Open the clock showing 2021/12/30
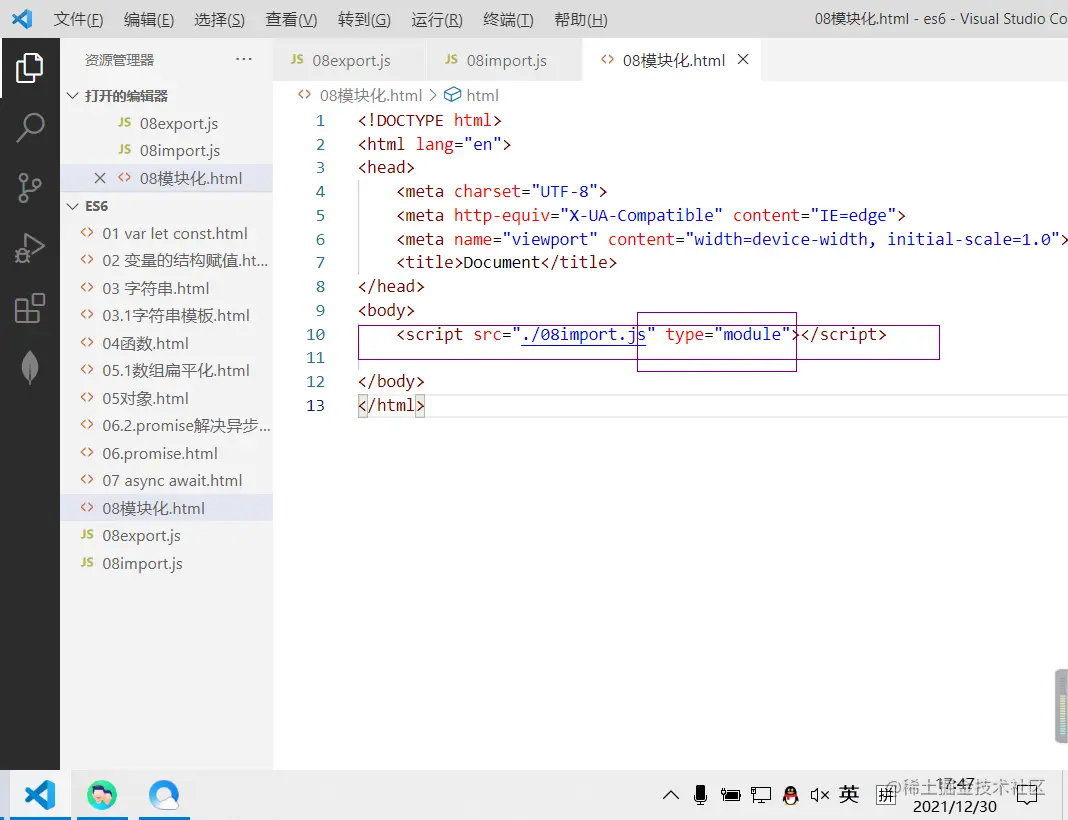Image resolution: width=1068 pixels, height=820 pixels. point(954,795)
